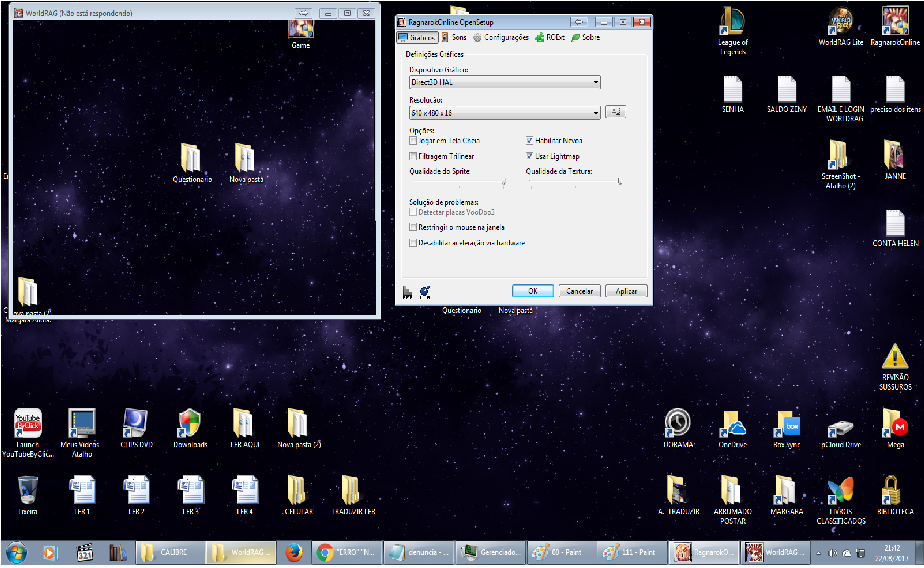Viewport: 924px width, 568px height.
Task: Open the clock-icon shortcut above A. TRADUZIR
Action: click(x=678, y=428)
